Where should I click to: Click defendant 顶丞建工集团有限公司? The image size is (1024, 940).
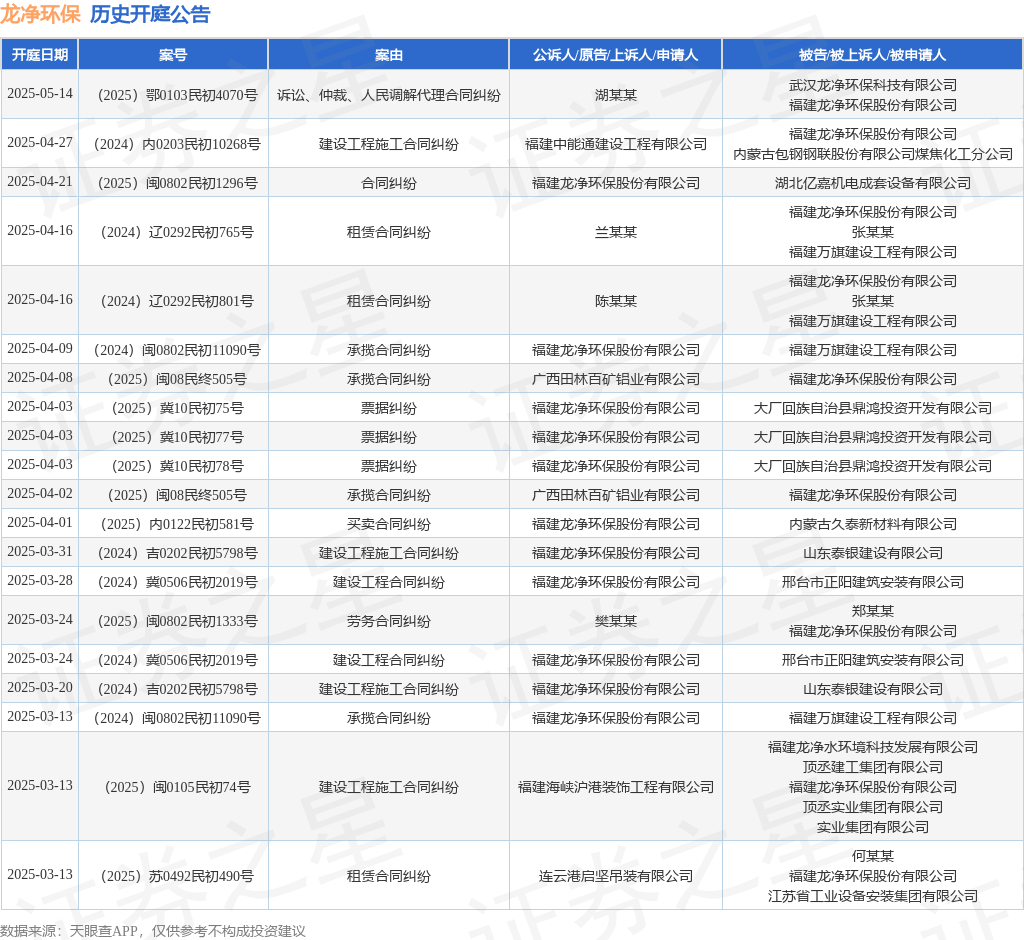872,768
